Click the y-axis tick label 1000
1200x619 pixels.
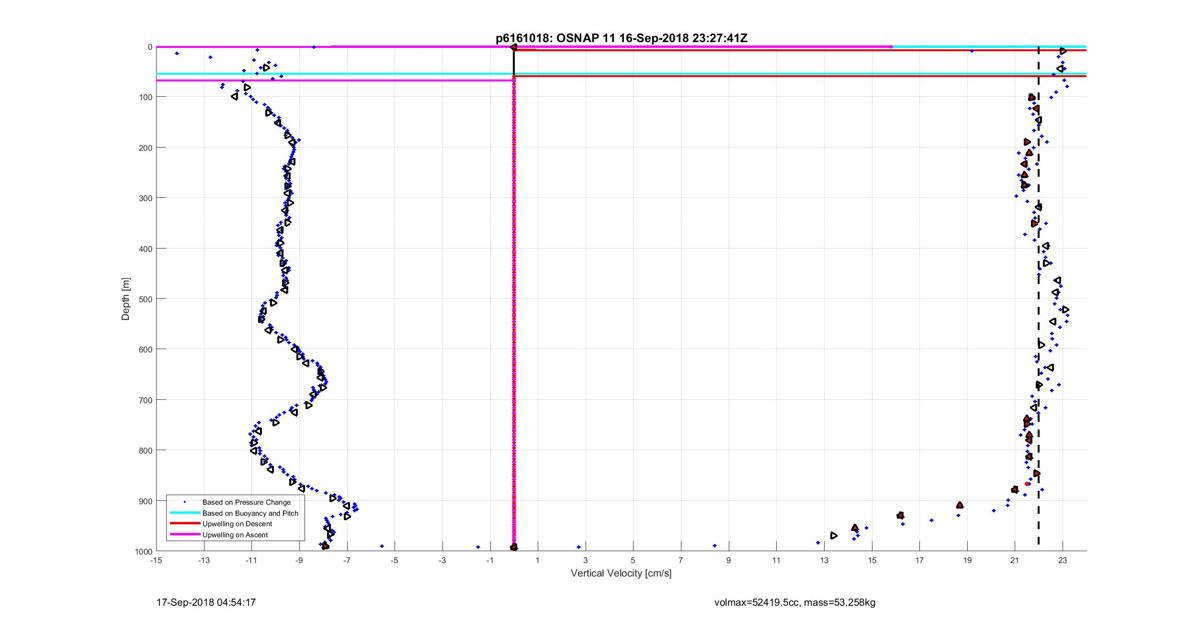[142, 551]
